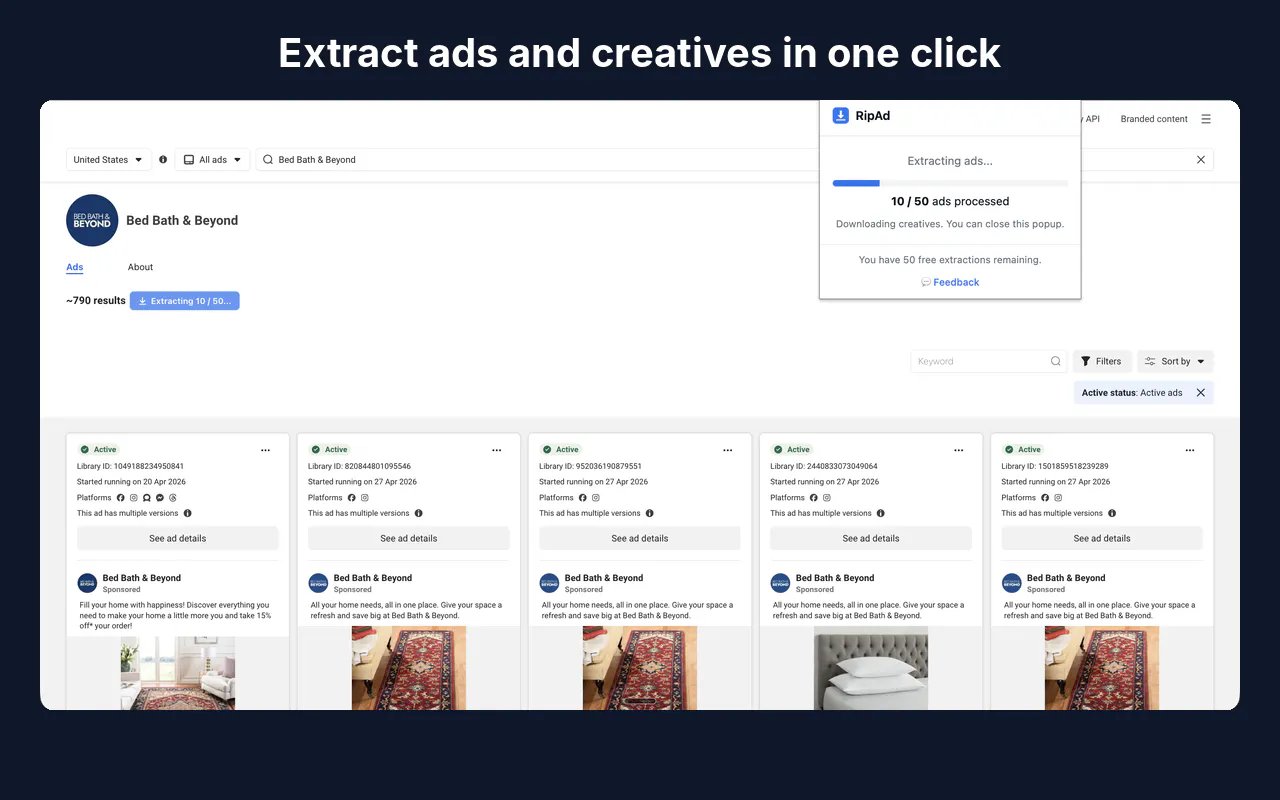Switch to the Ads tab
The image size is (1280, 800).
pos(75,267)
